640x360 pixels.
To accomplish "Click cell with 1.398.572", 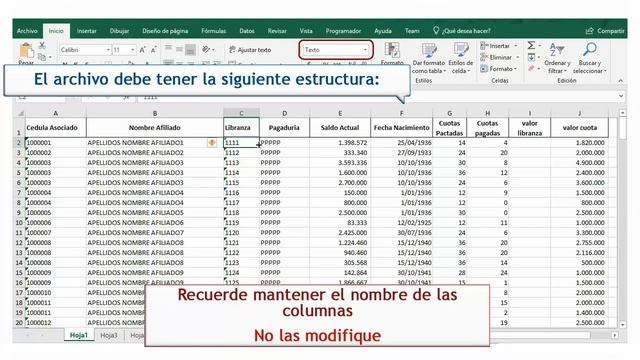I will 340,142.
